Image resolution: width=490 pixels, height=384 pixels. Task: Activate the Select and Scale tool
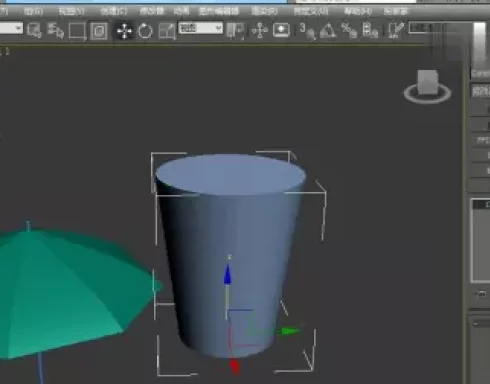pyautogui.click(x=167, y=31)
